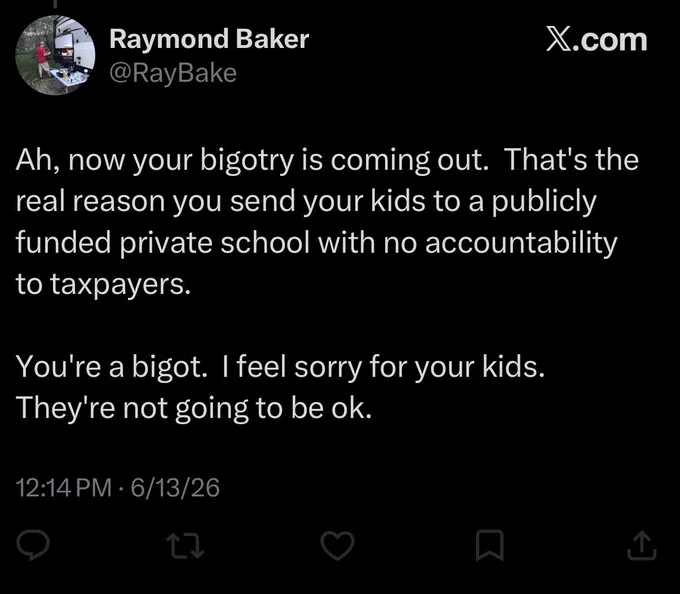Click the line 'Ah, now your bigotry is coming out'

coord(250,160)
